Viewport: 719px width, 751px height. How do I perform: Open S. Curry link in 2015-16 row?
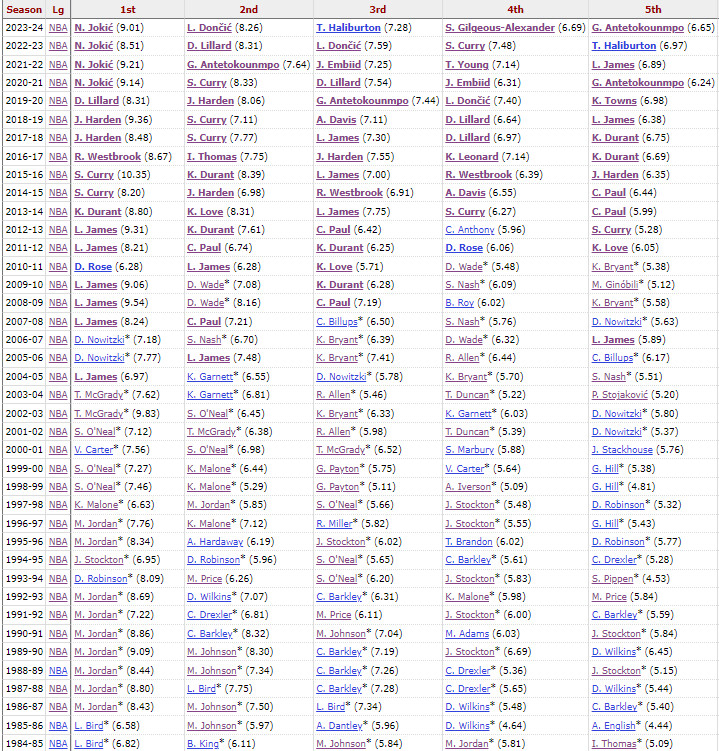point(94,175)
